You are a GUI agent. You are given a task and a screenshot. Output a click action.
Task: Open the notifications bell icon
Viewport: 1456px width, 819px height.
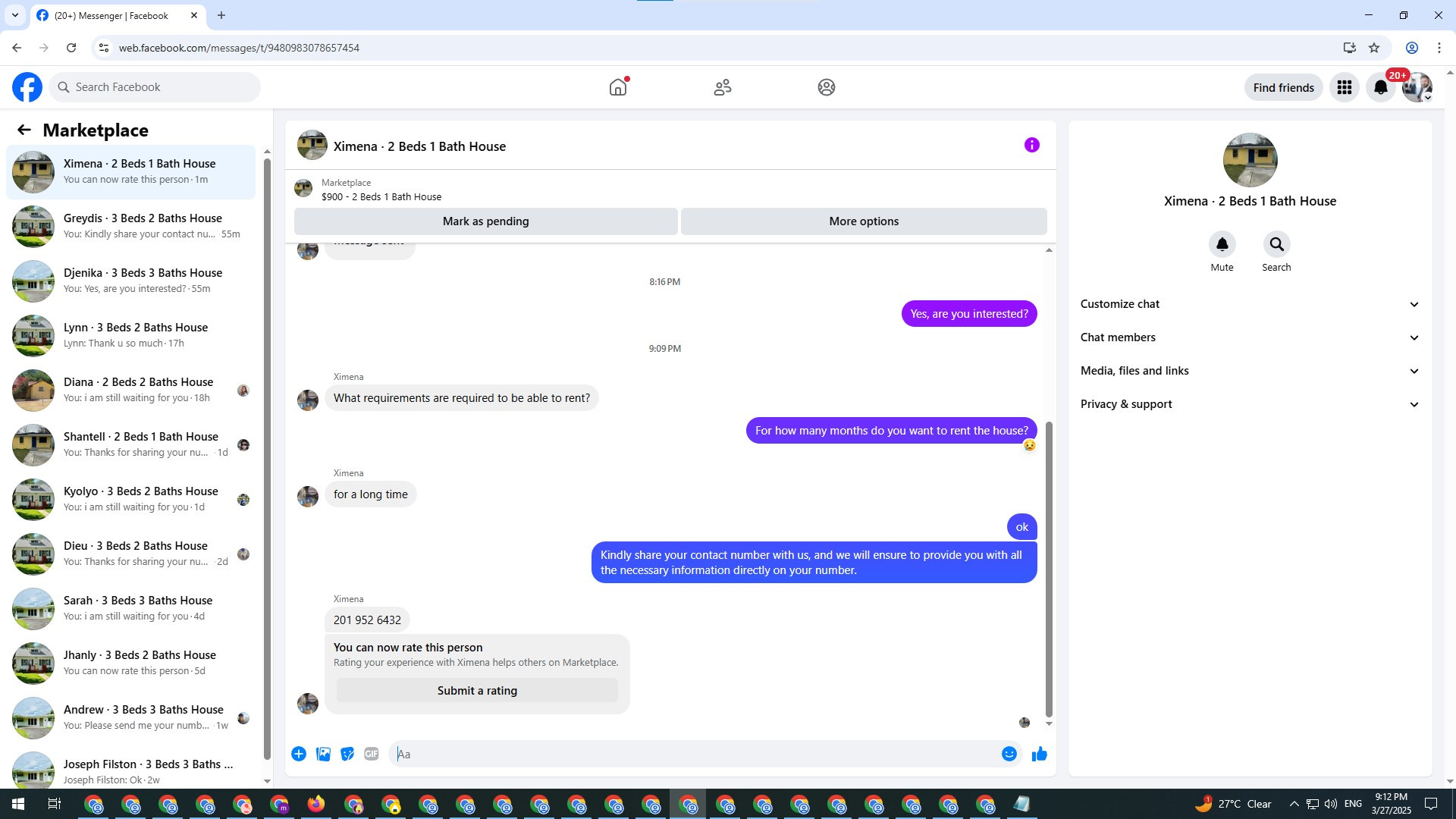1381,87
